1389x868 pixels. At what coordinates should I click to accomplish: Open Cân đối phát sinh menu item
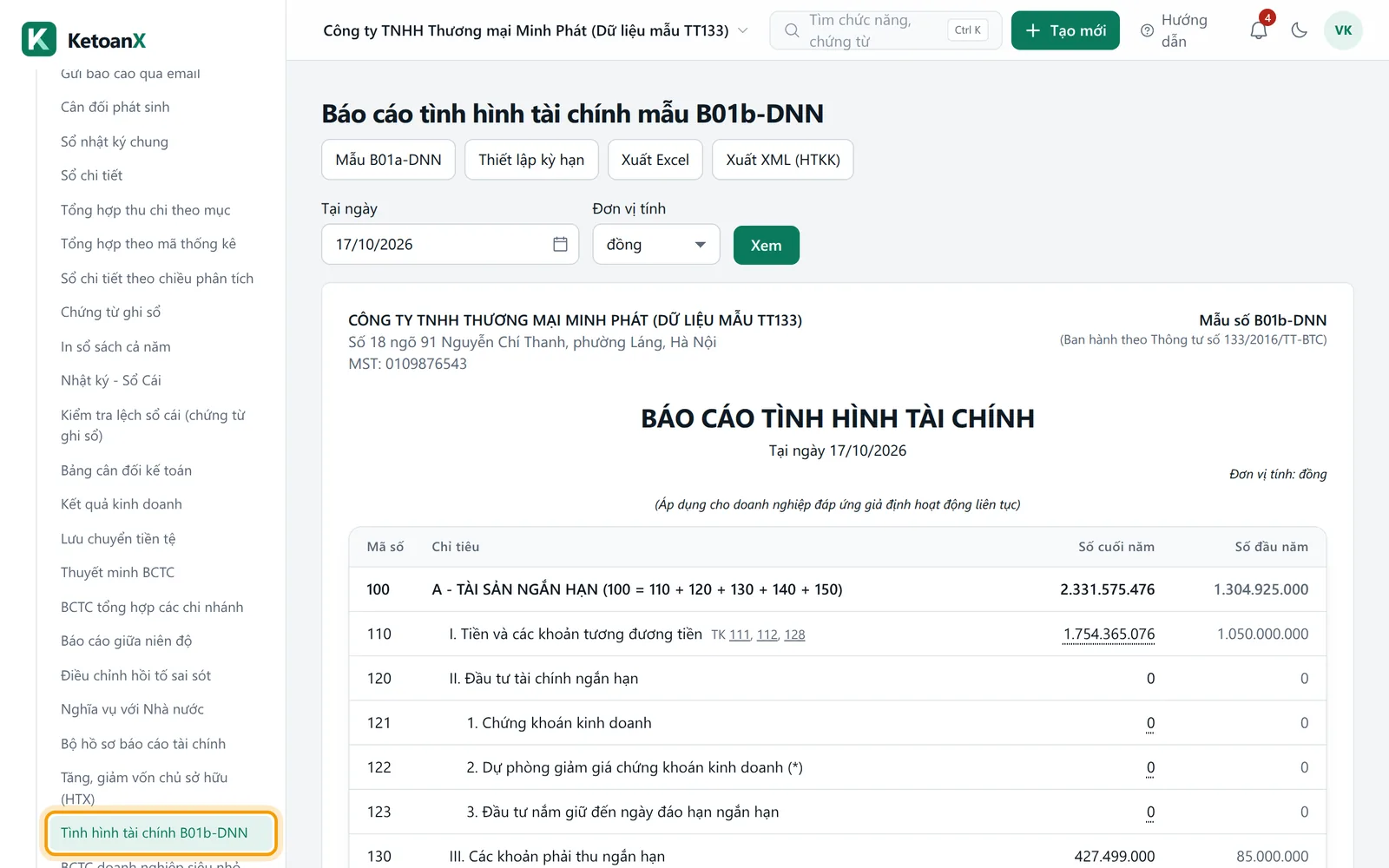(x=115, y=107)
